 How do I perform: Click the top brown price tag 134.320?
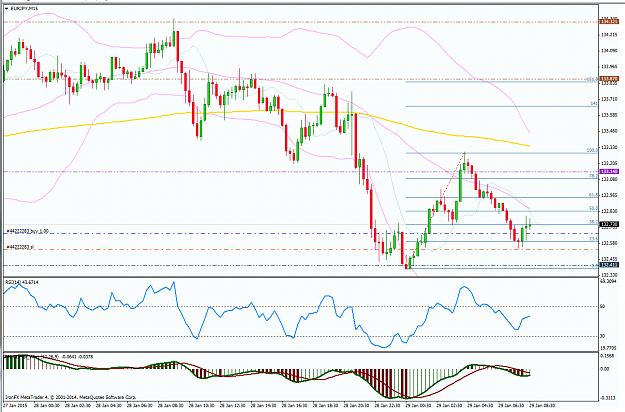pyautogui.click(x=609, y=22)
